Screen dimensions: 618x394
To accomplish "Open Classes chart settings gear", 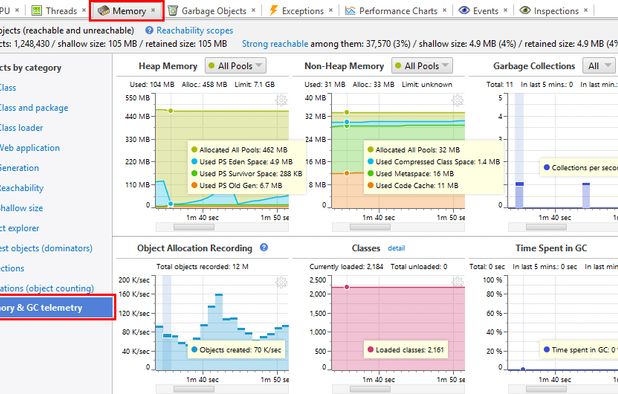I will (457, 282).
